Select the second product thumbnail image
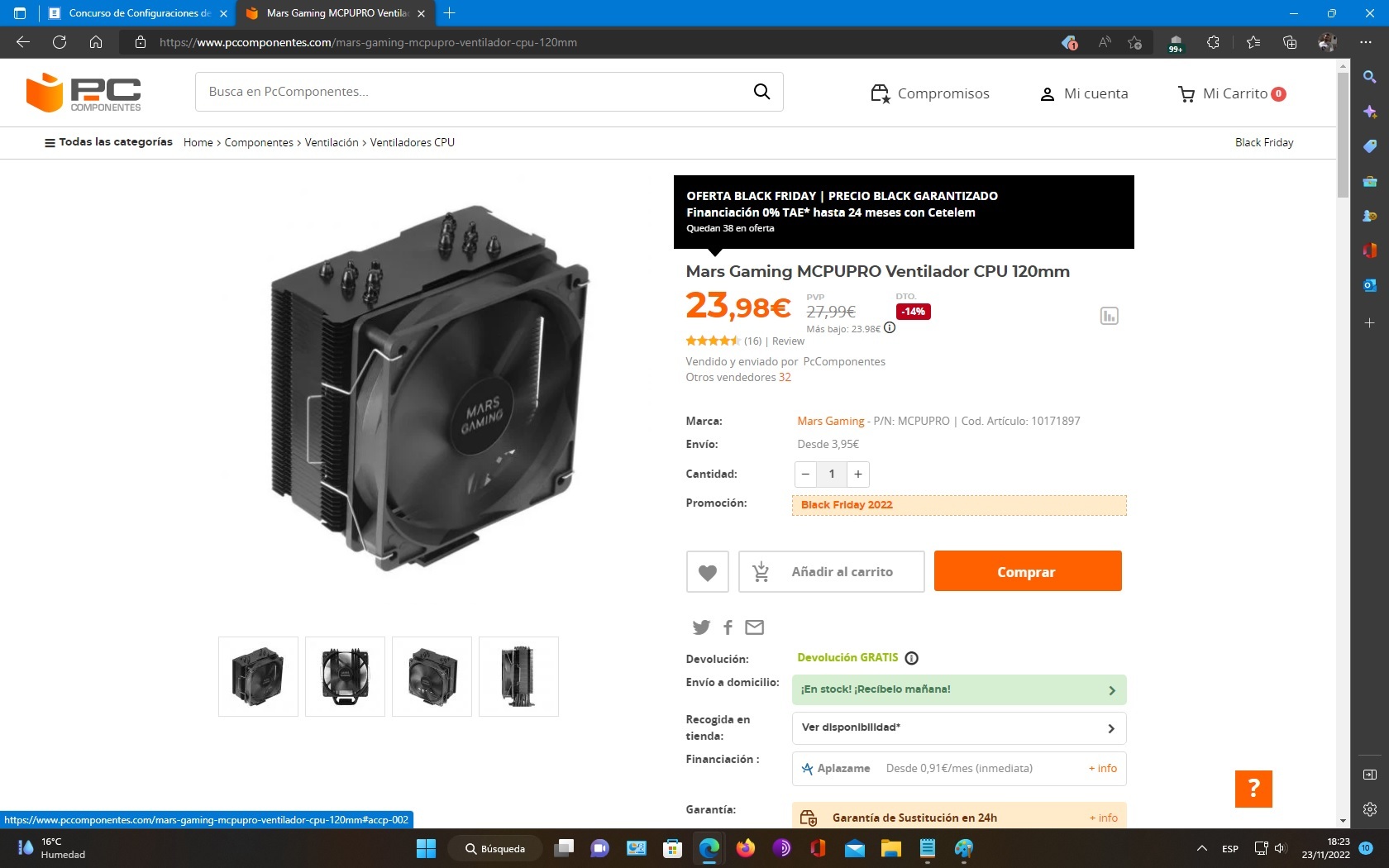 [345, 676]
